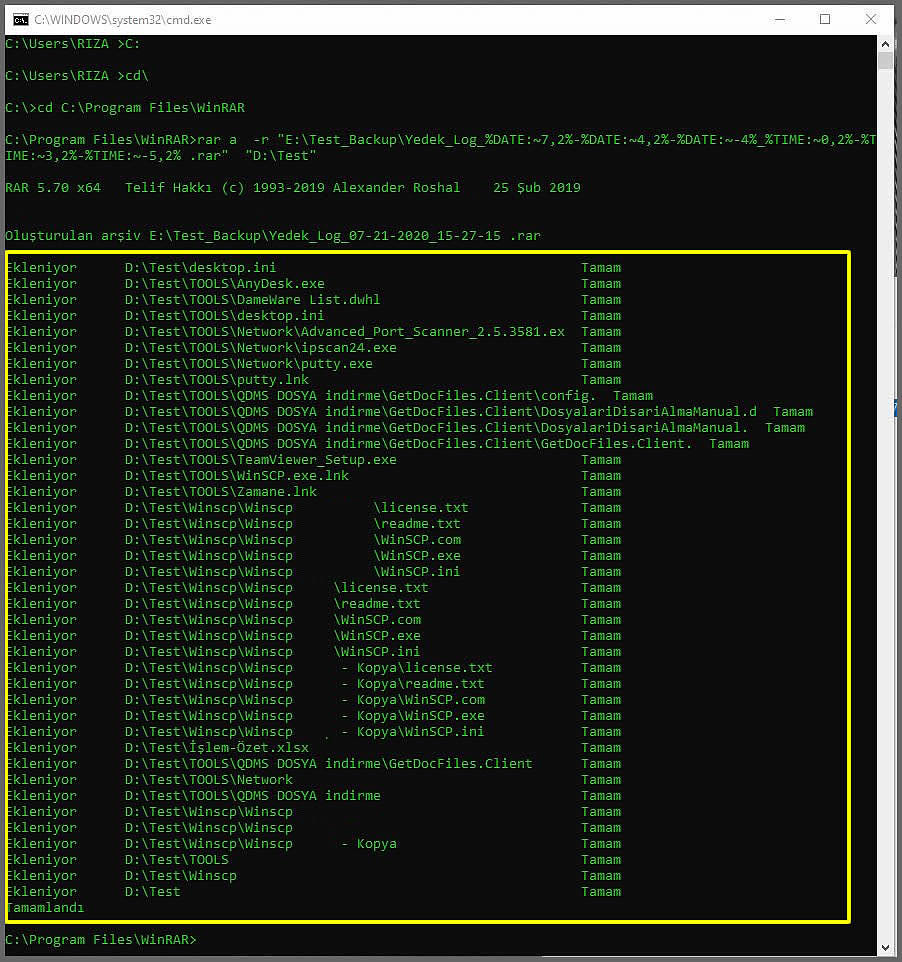Click the cmd.exe title bar icon
The image size is (902, 962).
20,20
